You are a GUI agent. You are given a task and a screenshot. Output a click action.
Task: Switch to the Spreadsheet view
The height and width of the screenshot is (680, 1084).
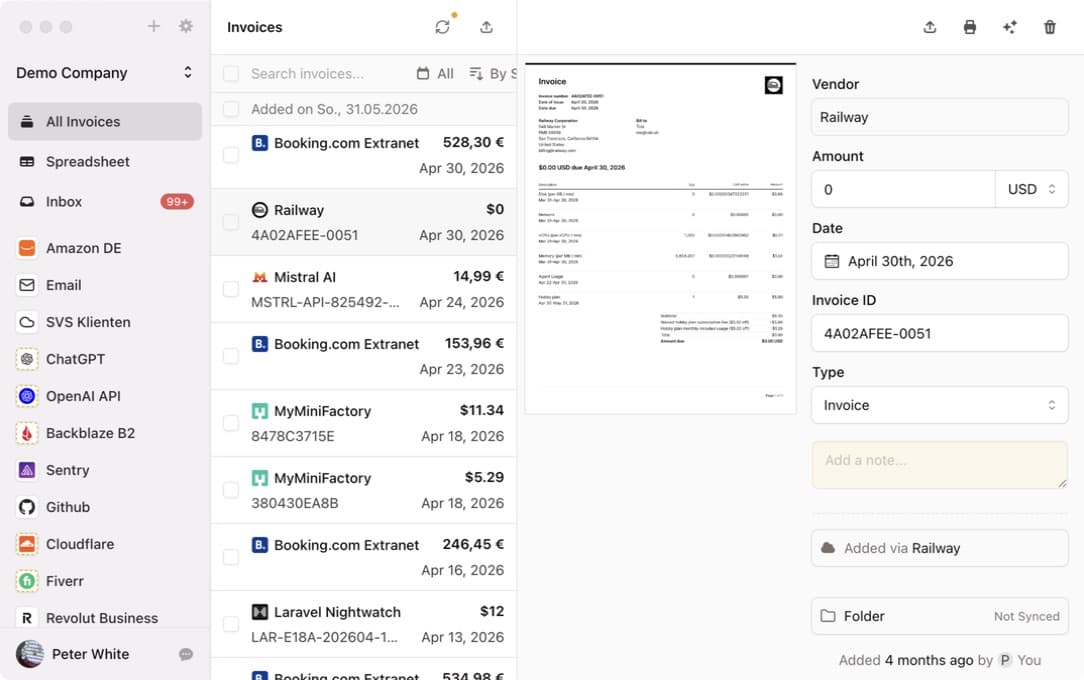[105, 162]
